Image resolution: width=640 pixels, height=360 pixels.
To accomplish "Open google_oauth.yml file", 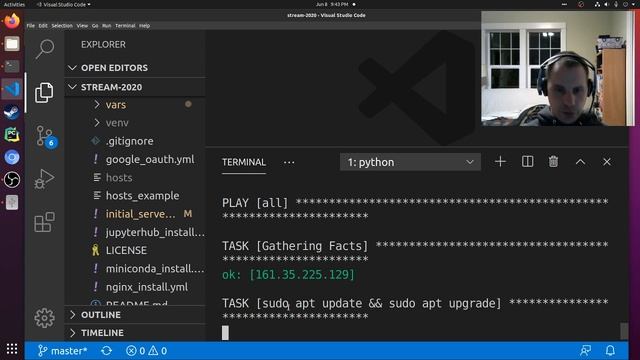I will click(135, 159).
